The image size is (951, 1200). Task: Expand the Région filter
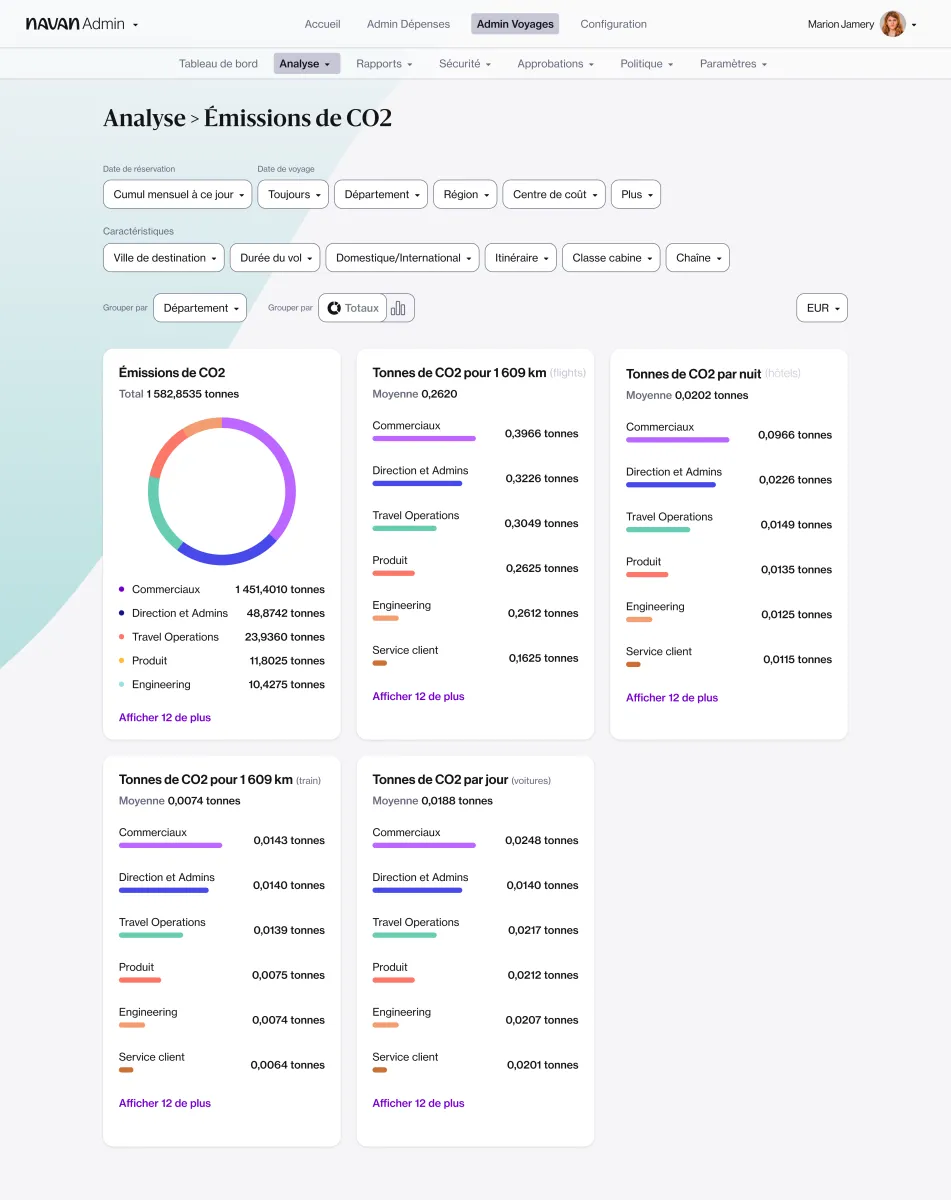(464, 194)
